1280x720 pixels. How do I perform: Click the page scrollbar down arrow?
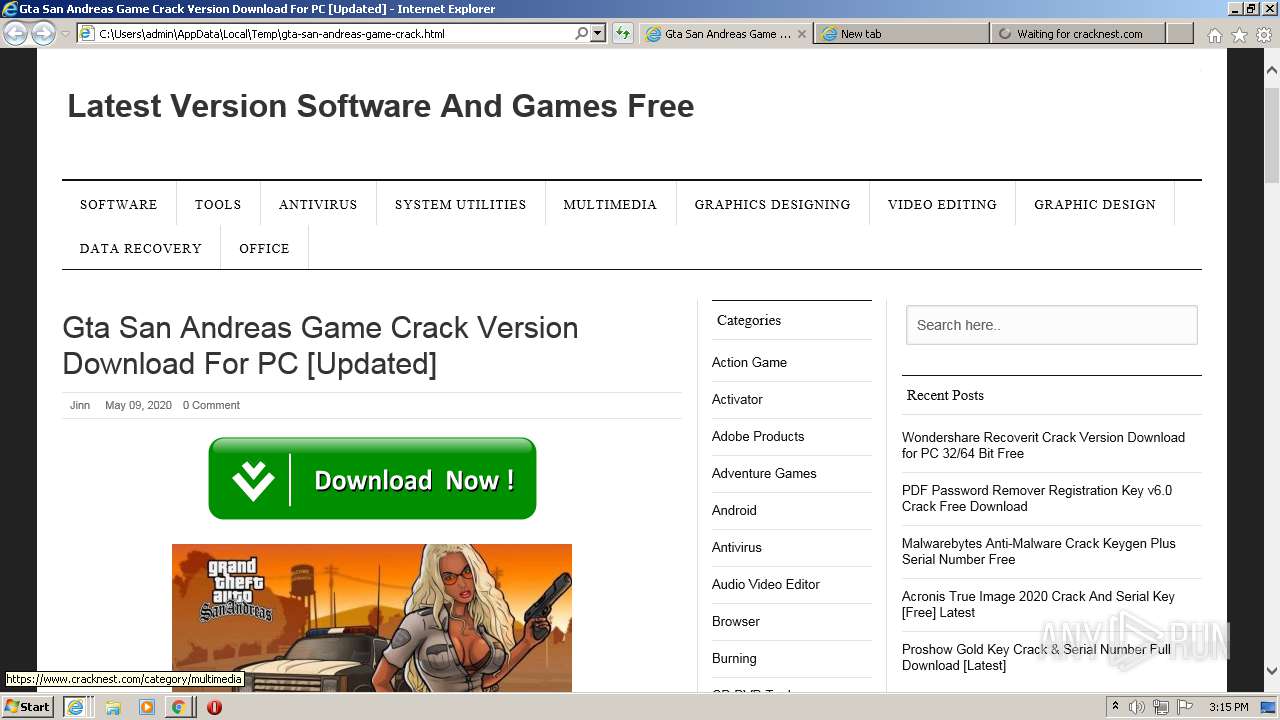1272,671
